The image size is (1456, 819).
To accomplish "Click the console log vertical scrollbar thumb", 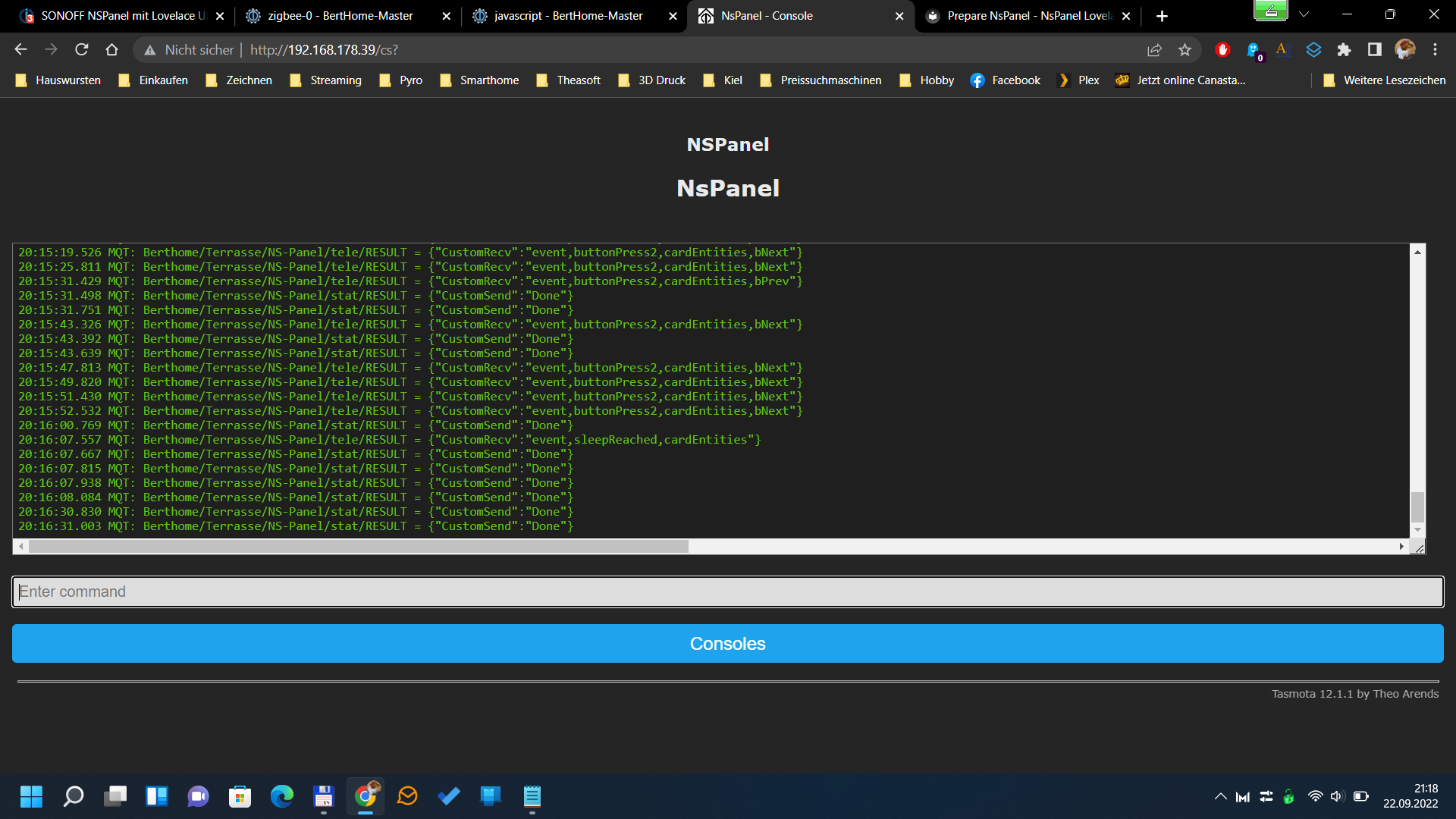I will point(1417,507).
